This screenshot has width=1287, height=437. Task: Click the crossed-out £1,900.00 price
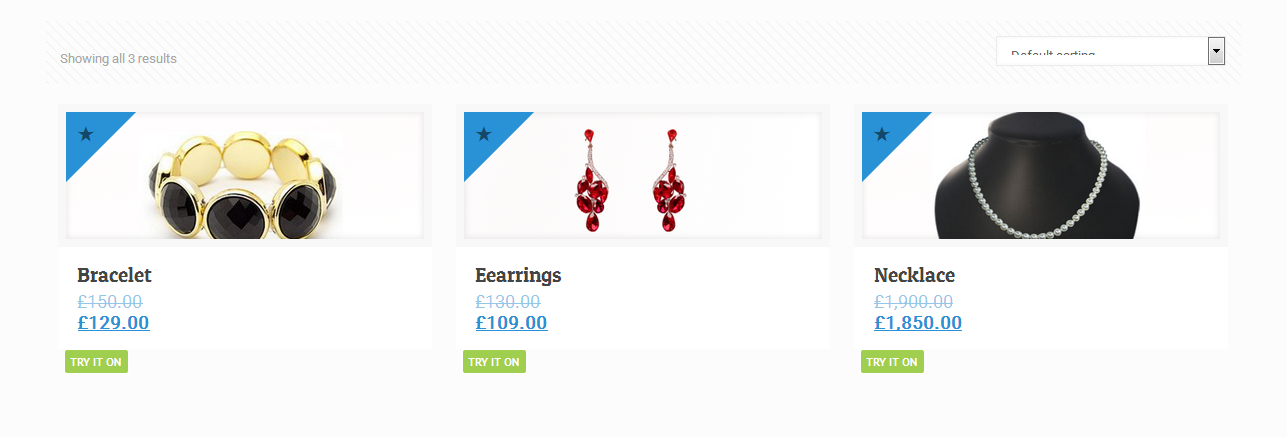pos(913,301)
